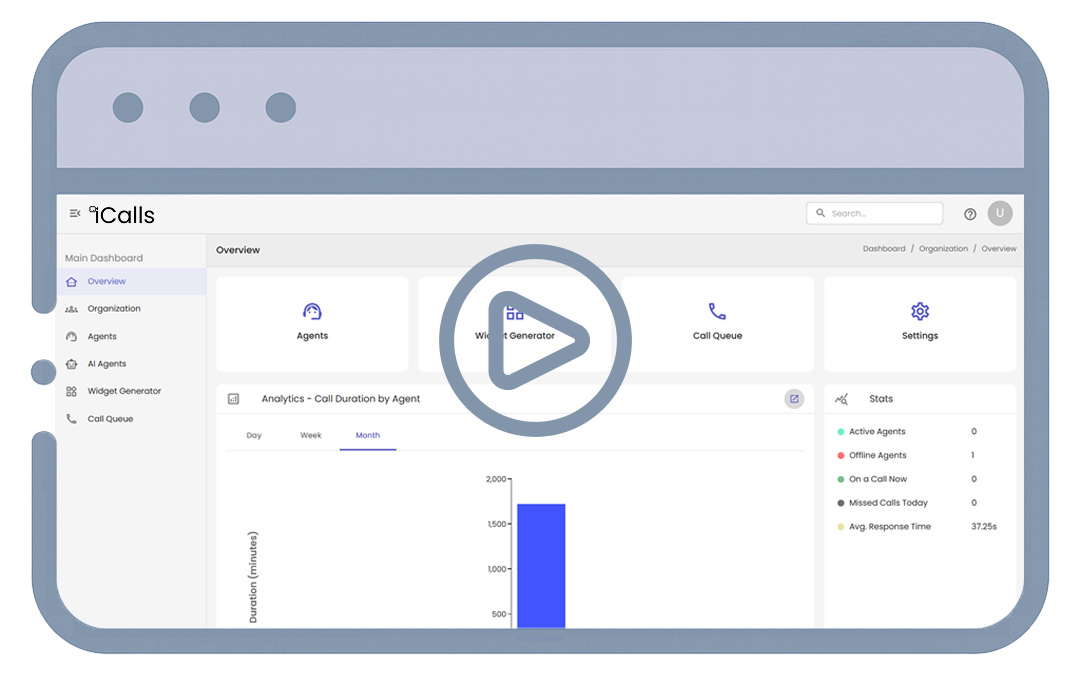Open the user avatar profile menu

coord(999,213)
